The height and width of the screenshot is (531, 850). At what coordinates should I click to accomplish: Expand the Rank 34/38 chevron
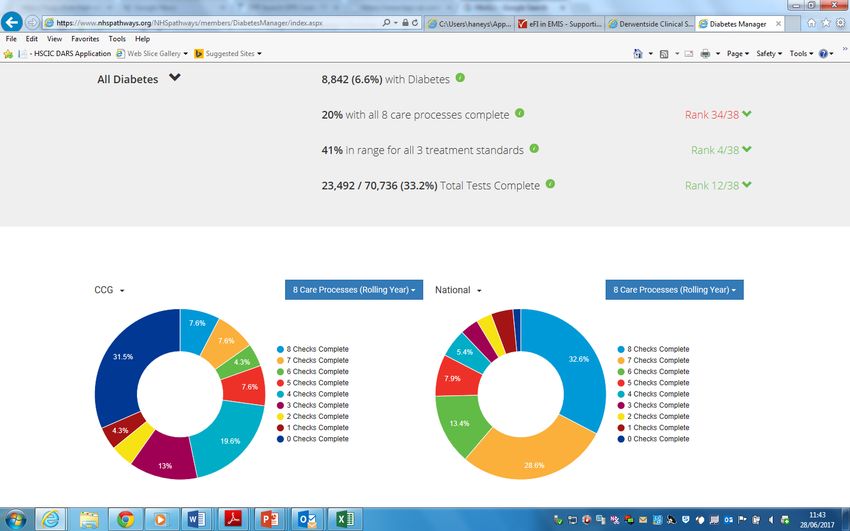tap(747, 114)
